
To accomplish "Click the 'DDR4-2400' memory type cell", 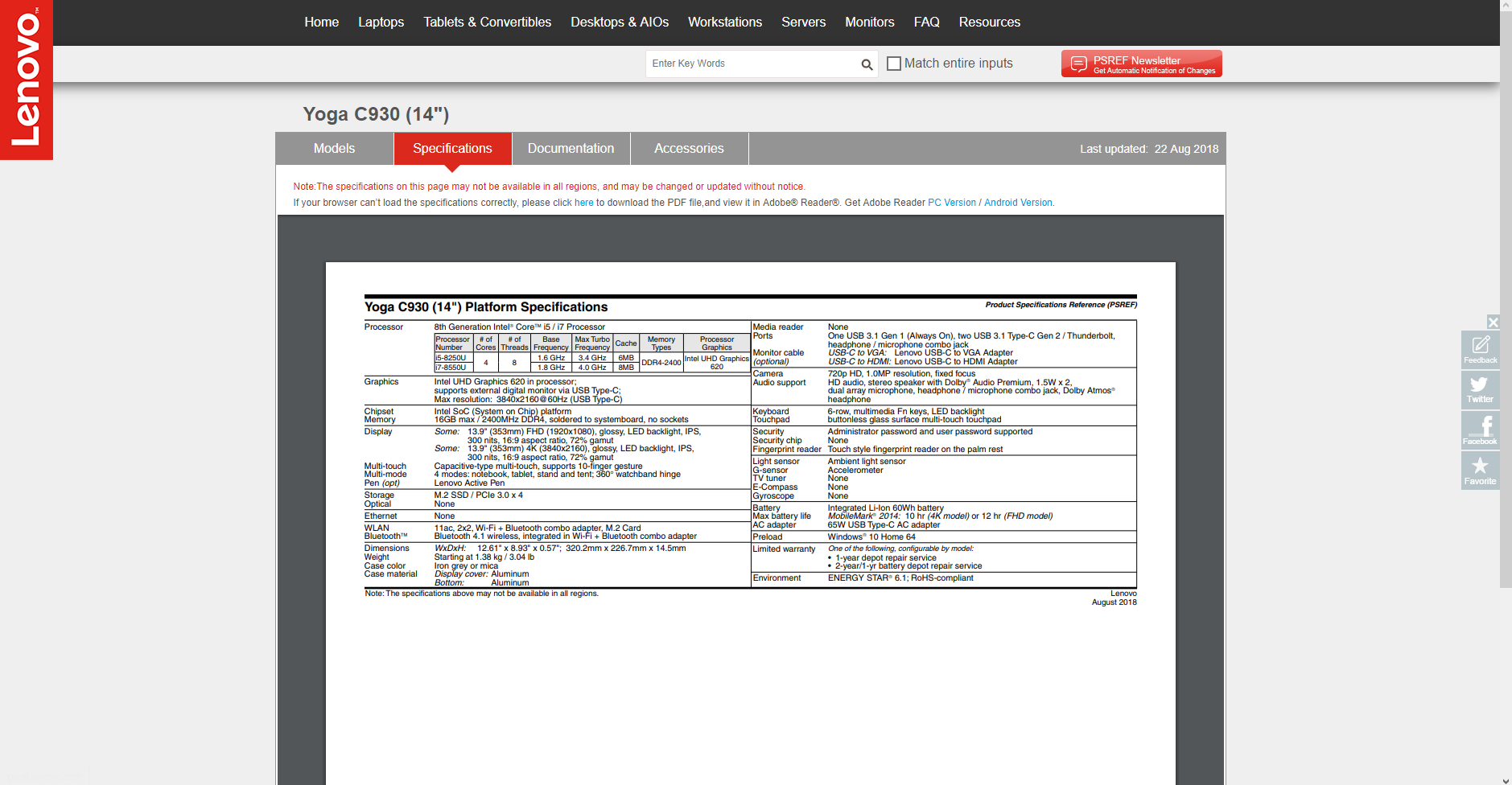I will 661,363.
